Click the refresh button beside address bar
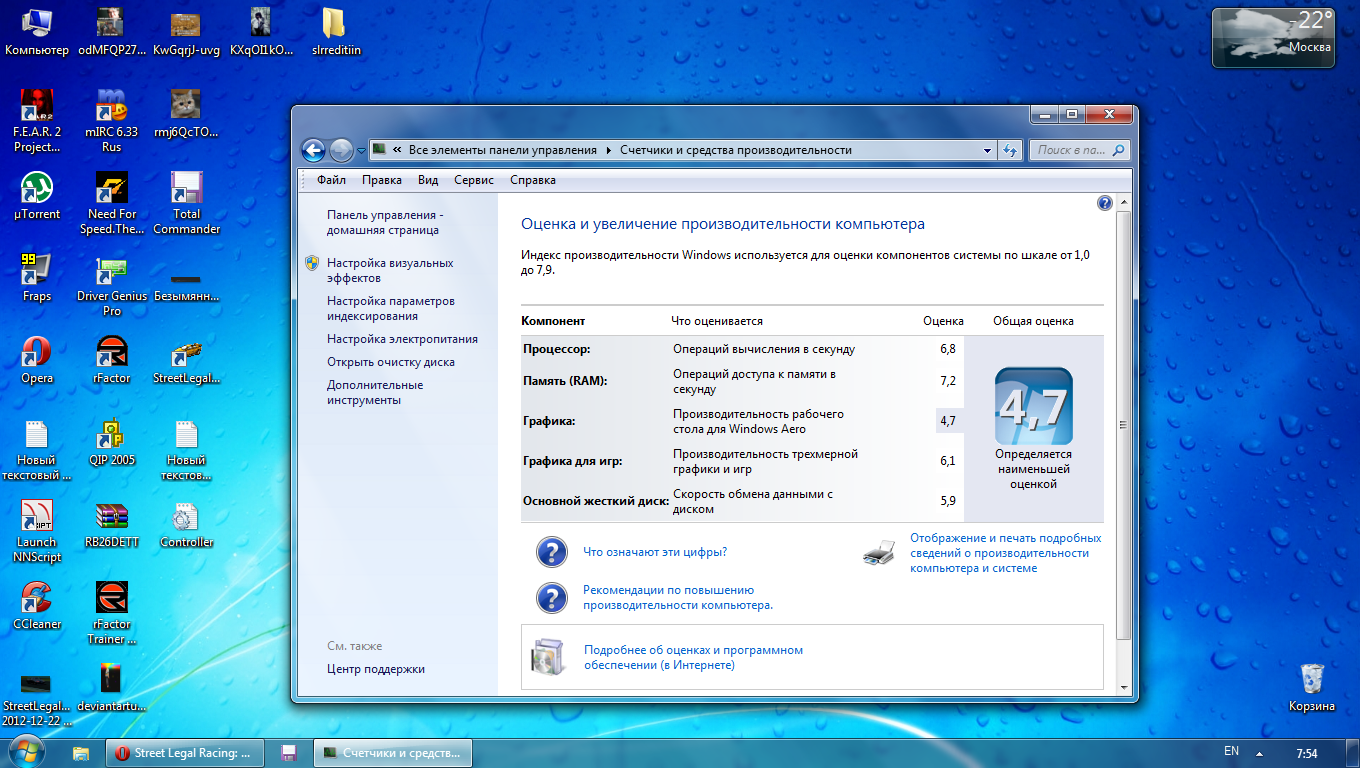 [x=1010, y=150]
